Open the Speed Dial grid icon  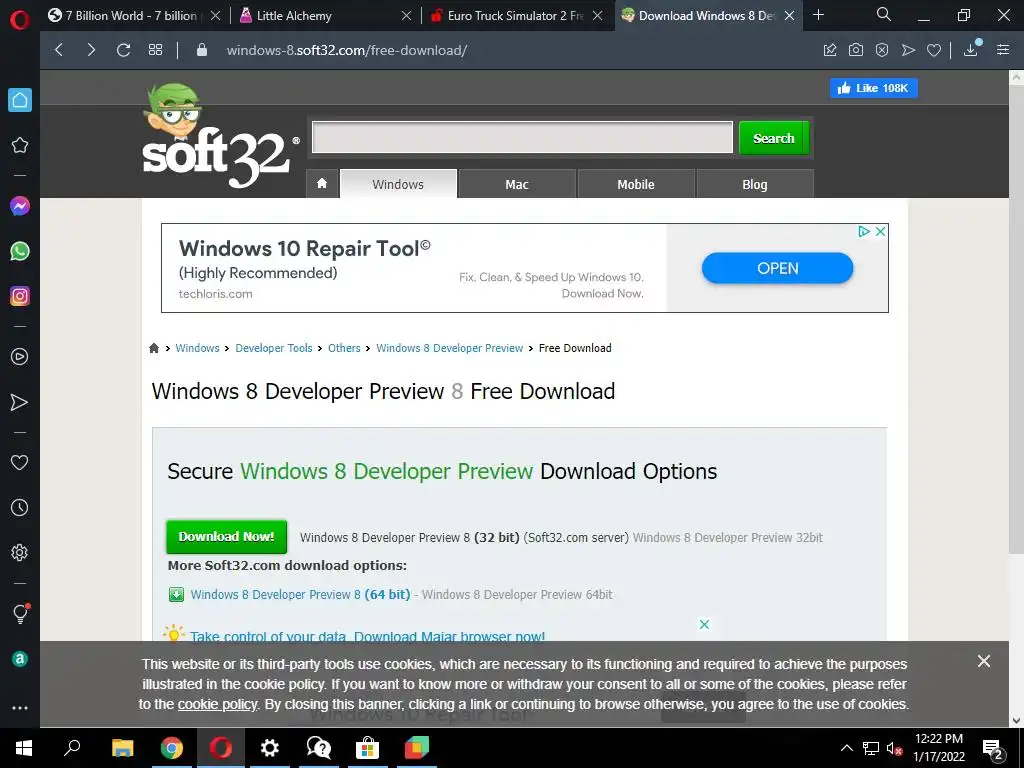[x=155, y=50]
